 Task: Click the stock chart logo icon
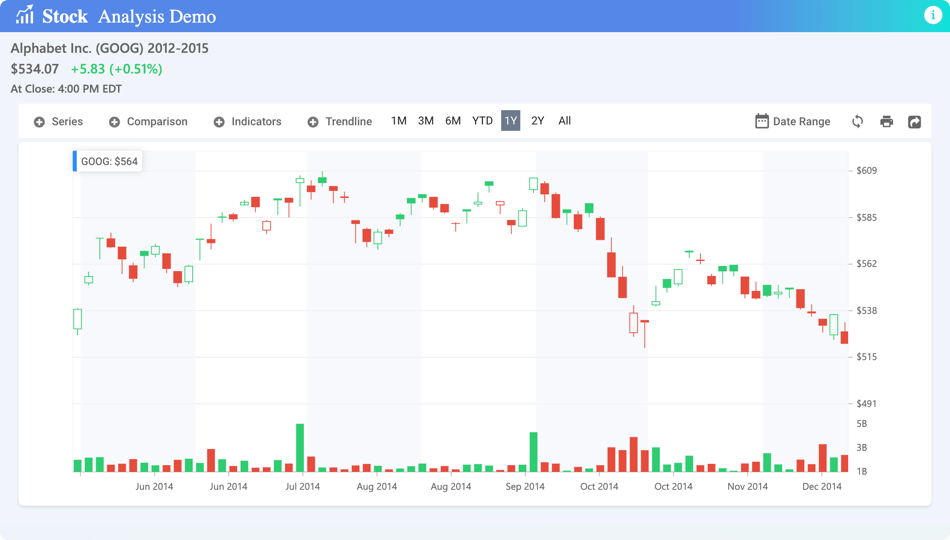(x=24, y=15)
